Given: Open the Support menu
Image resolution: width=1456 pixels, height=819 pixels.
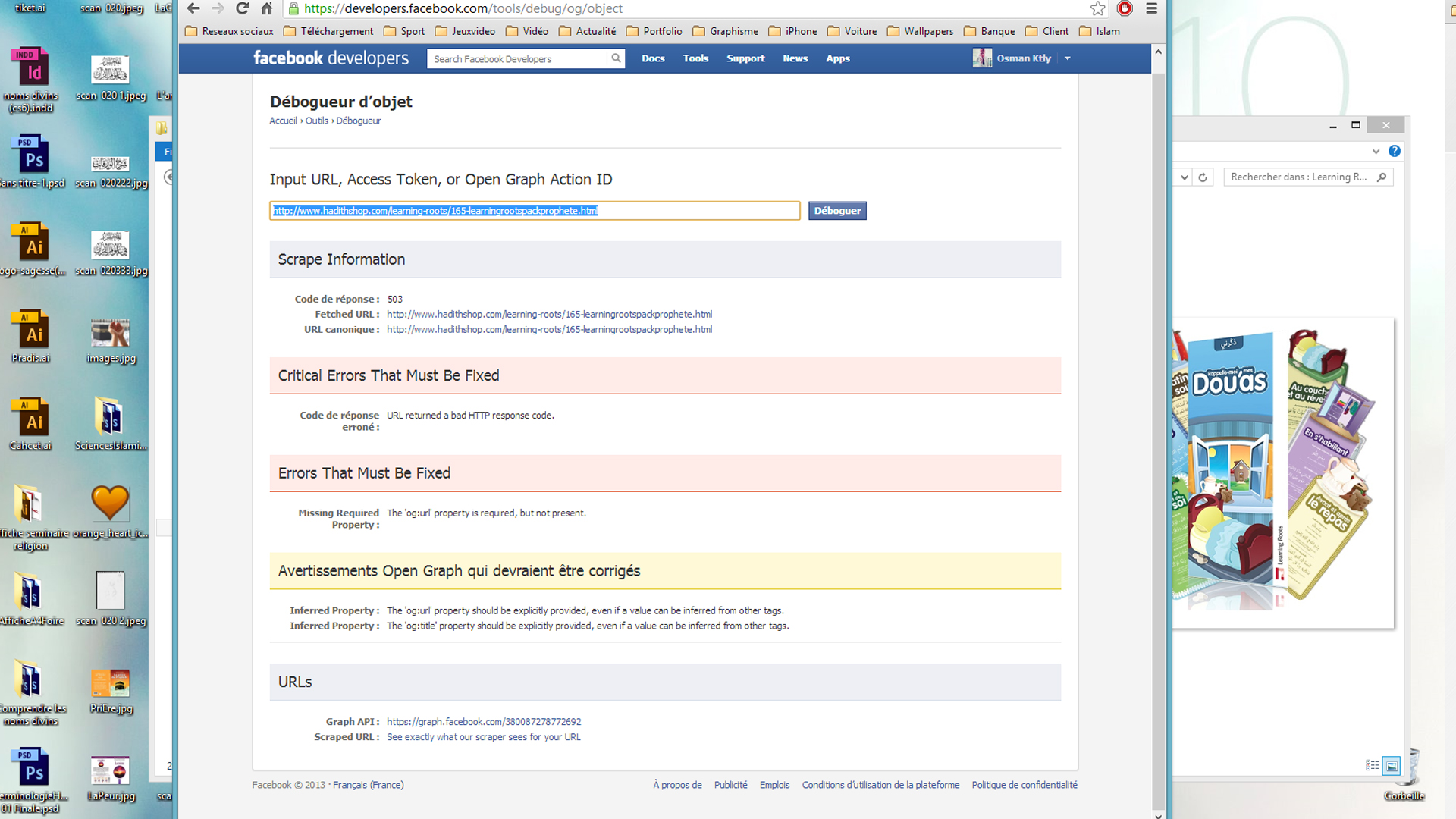Looking at the screenshot, I should click(x=745, y=58).
